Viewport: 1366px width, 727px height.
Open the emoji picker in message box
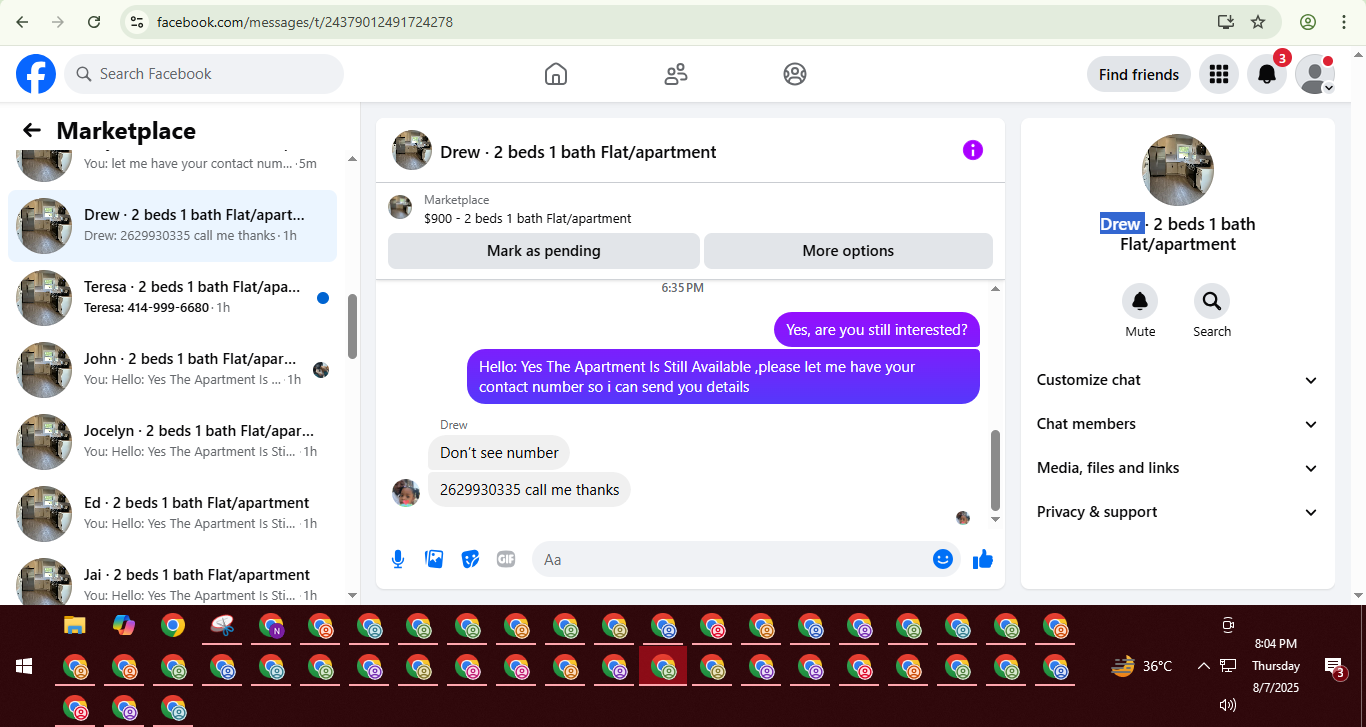942,559
